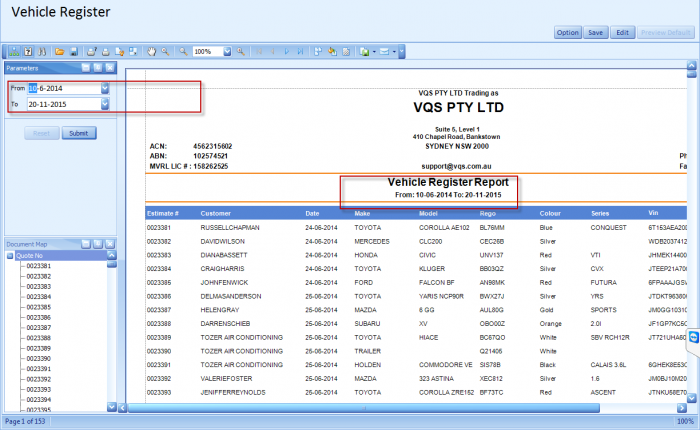700x430 pixels.
Task: Click the background color paint icon
Action: [x=332, y=52]
